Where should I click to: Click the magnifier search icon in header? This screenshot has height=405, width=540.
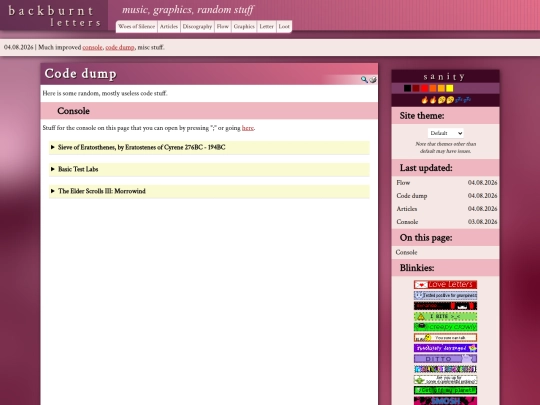coord(364,80)
